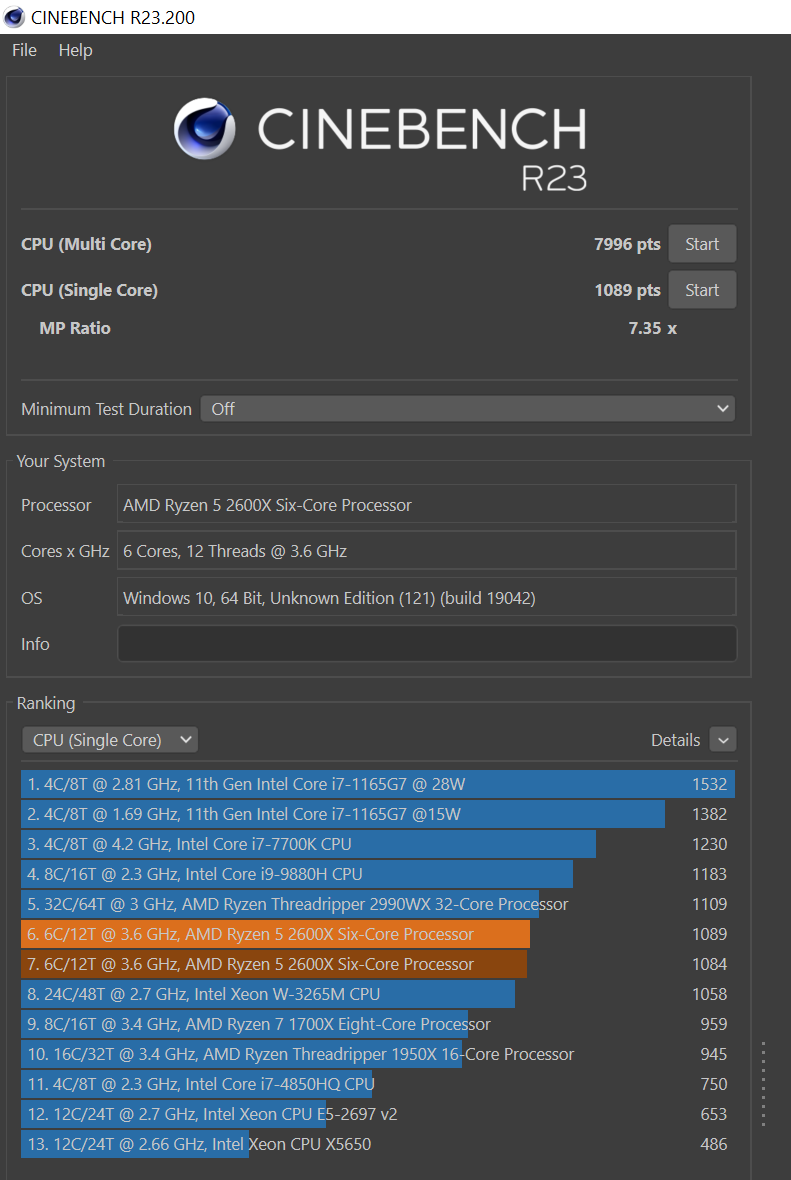The height and width of the screenshot is (1180, 791).
Task: Open the File menu
Action: point(24,50)
